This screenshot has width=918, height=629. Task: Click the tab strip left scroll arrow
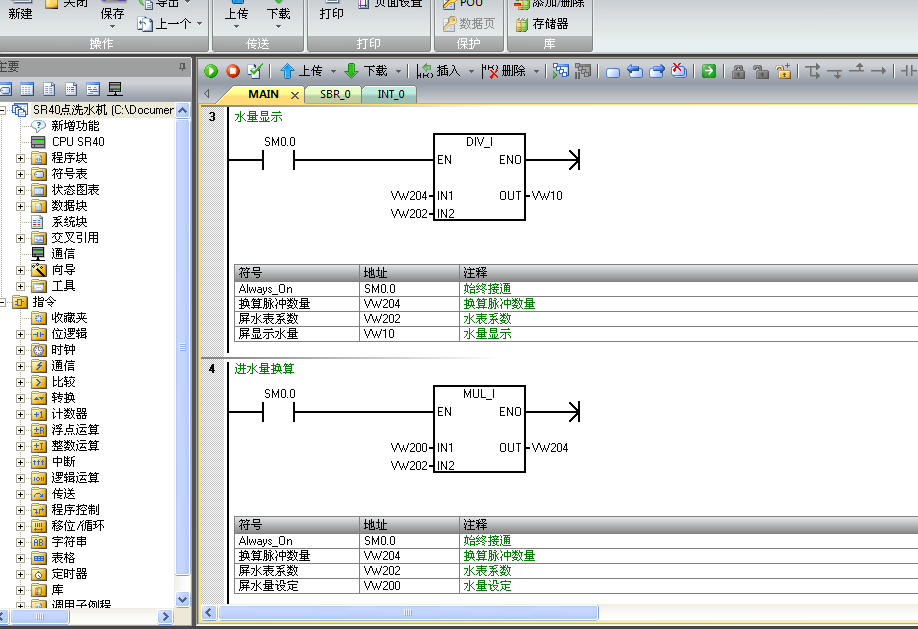pyautogui.click(x=207, y=93)
